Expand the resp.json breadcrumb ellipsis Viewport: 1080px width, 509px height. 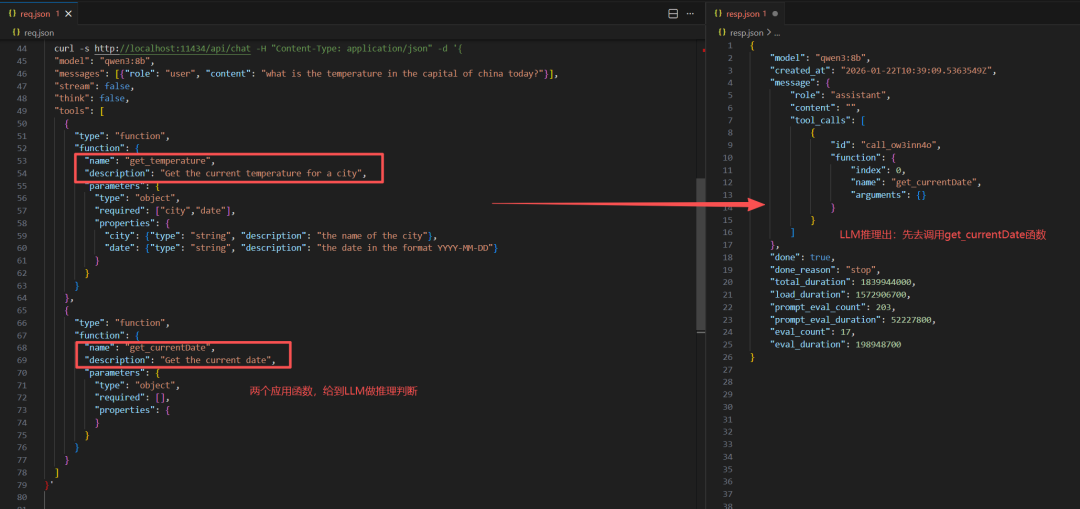(x=777, y=33)
